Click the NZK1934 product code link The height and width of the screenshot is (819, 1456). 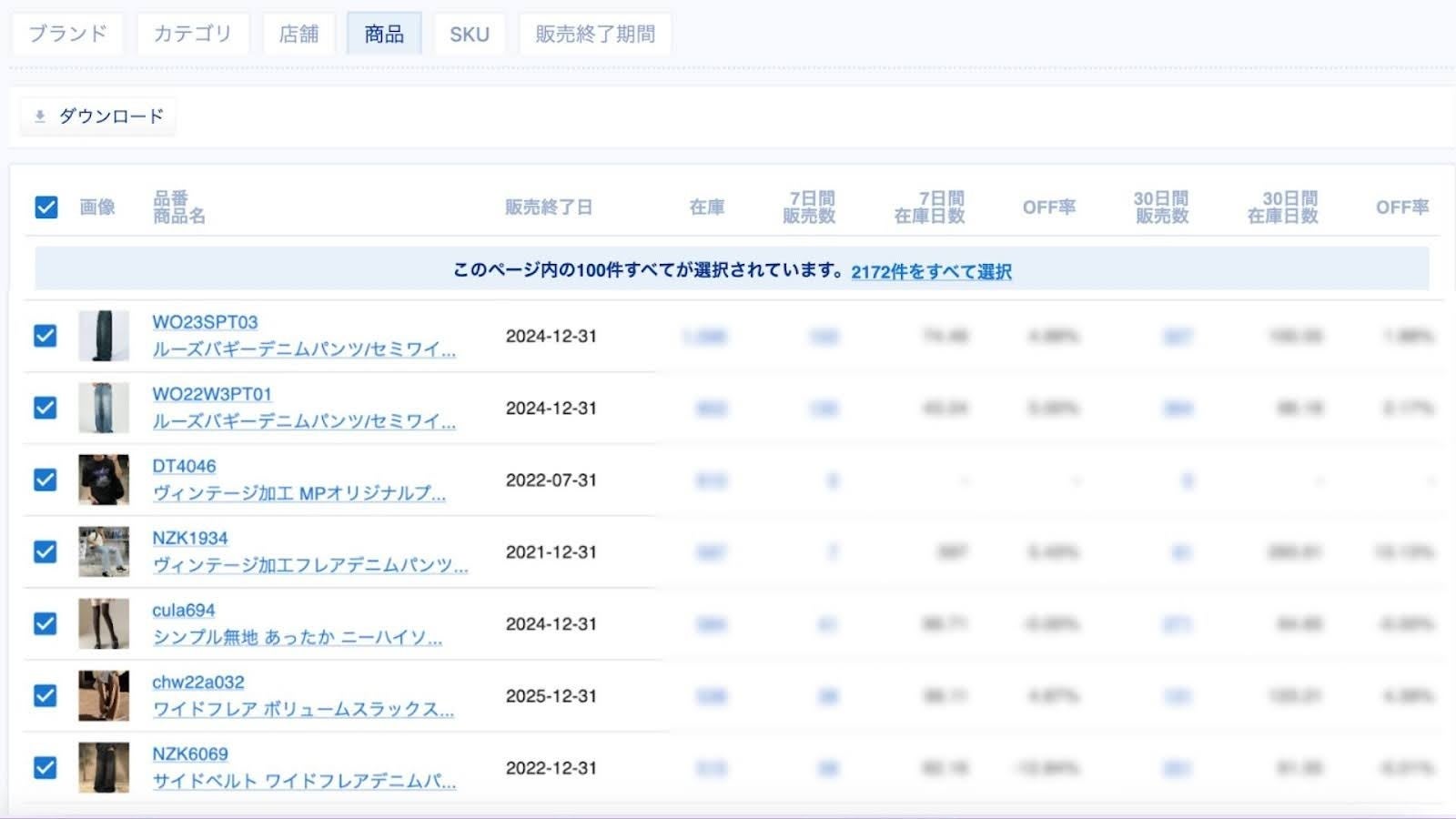pyautogui.click(x=190, y=538)
